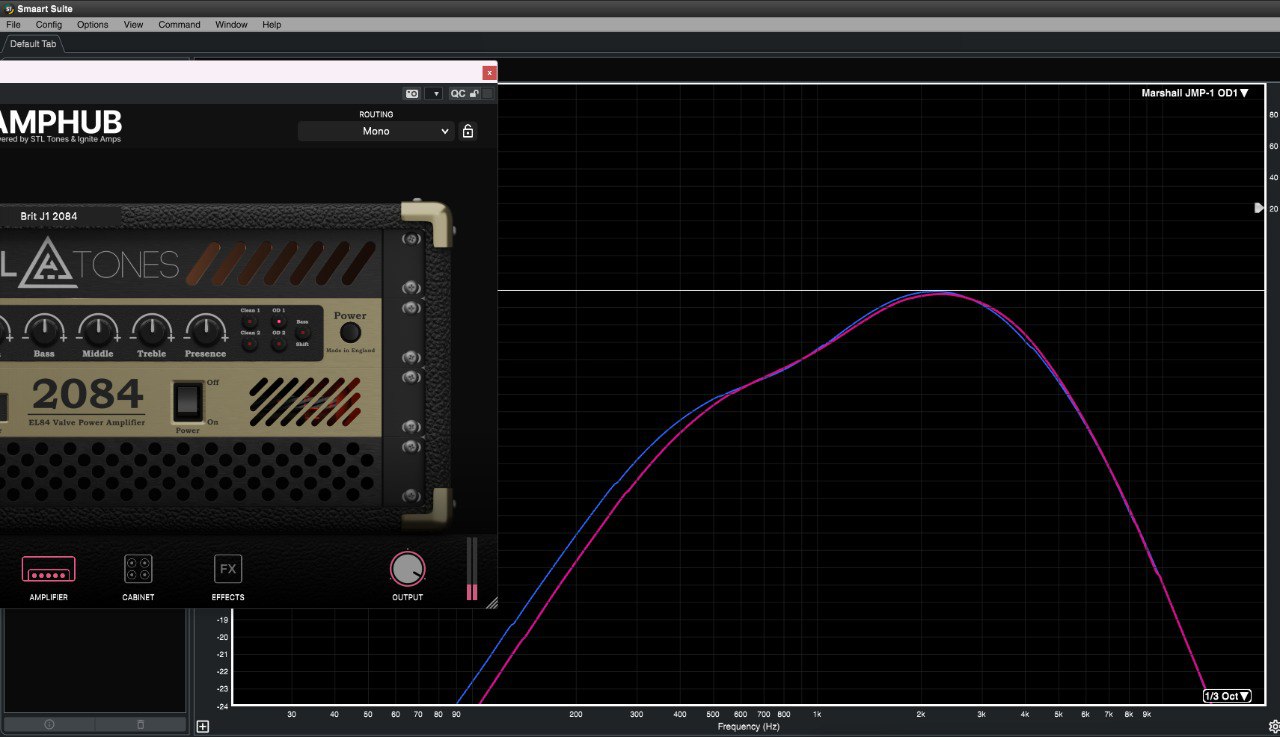Close the AmpHub plugin window with red X
Screen dimensions: 1280x737
489,72
